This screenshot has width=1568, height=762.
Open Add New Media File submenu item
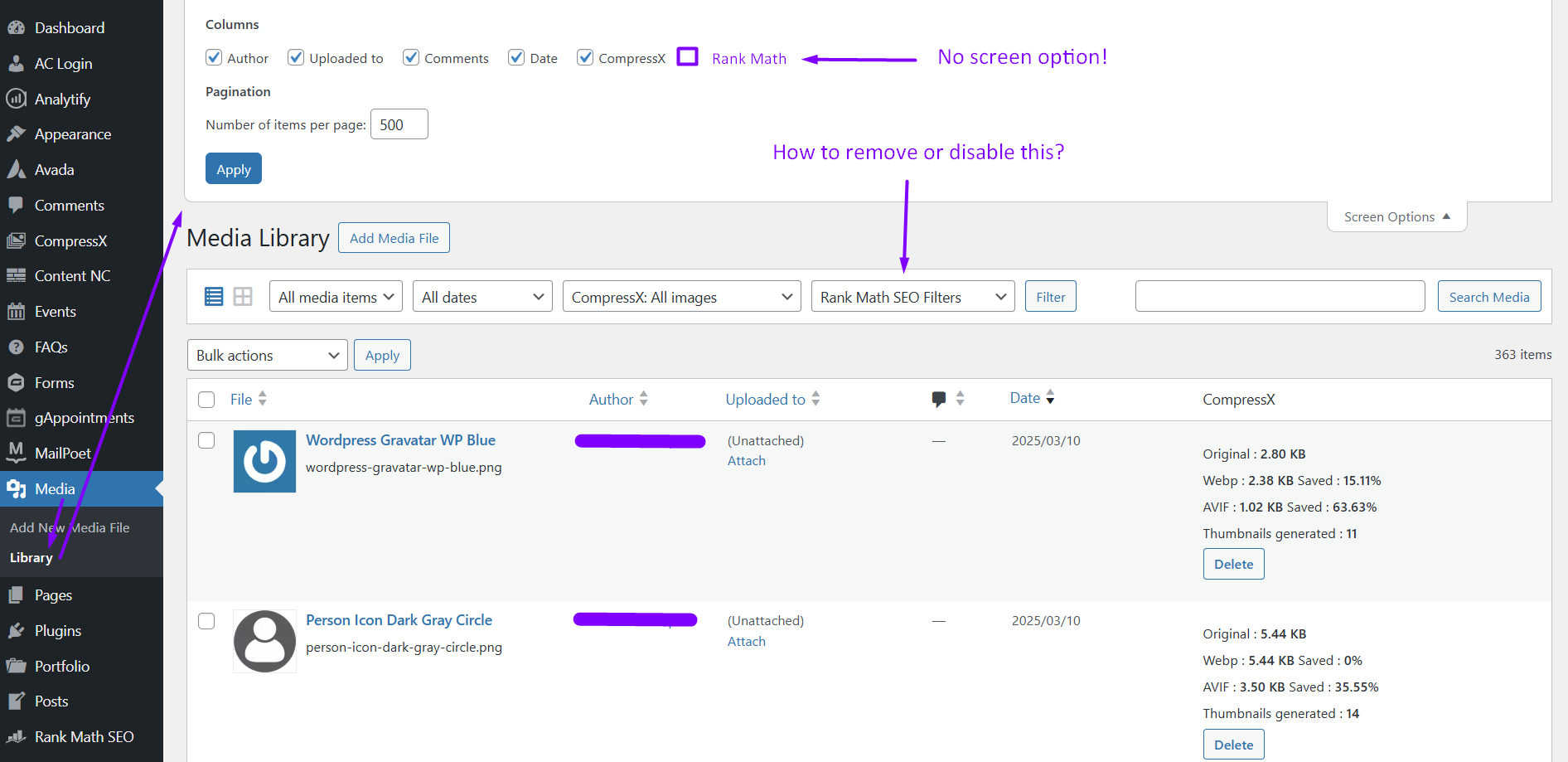pyautogui.click(x=70, y=527)
